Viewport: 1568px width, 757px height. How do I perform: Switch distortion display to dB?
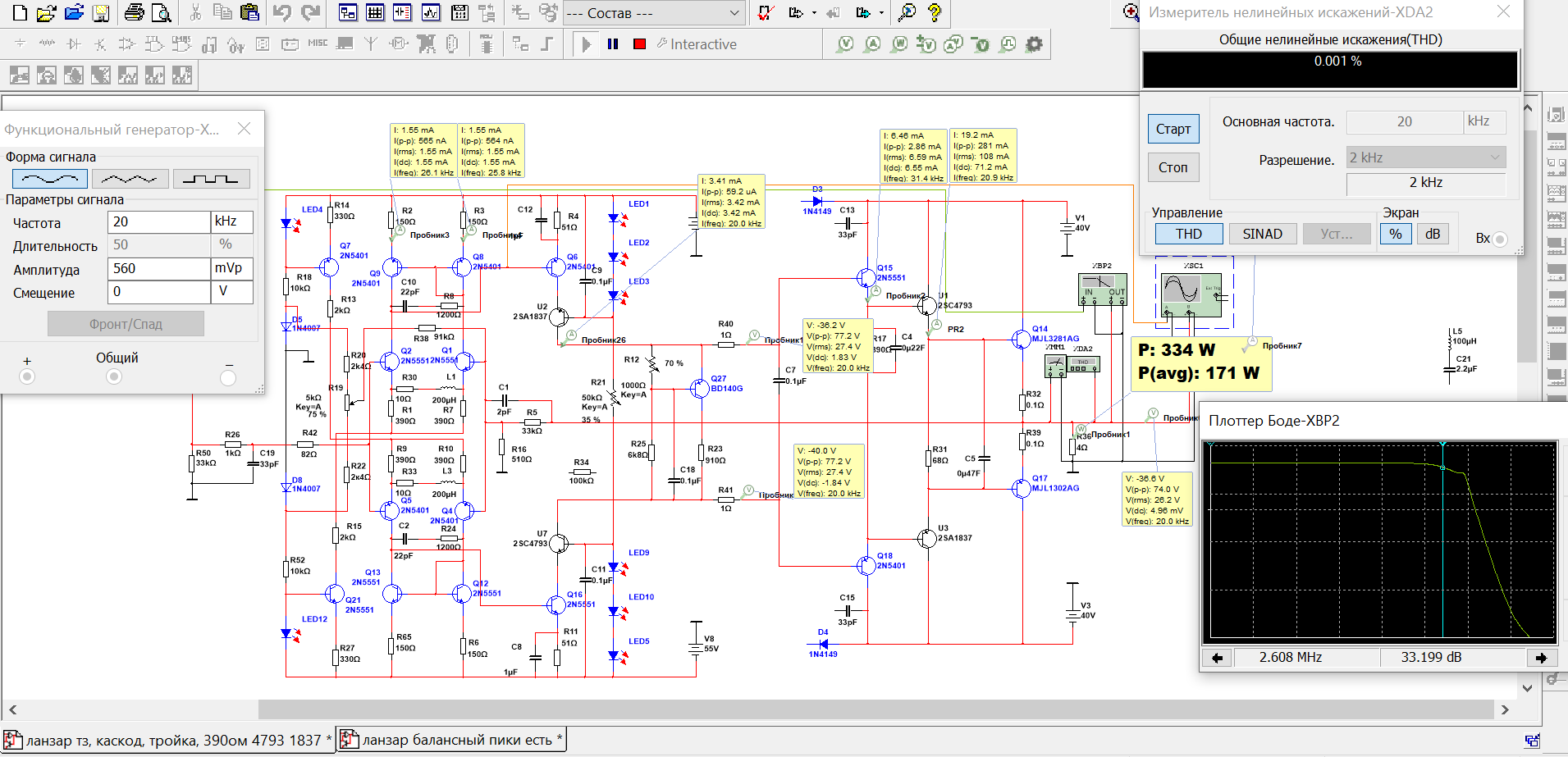point(1433,234)
